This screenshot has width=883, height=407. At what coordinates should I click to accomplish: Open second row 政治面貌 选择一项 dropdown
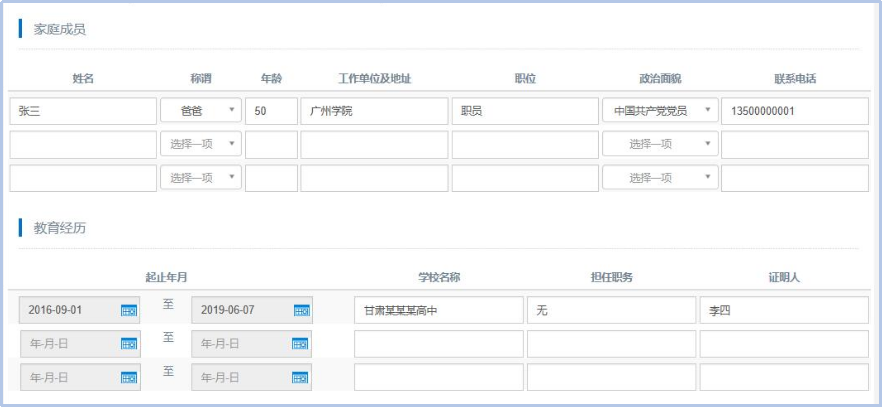pyautogui.click(x=660, y=144)
